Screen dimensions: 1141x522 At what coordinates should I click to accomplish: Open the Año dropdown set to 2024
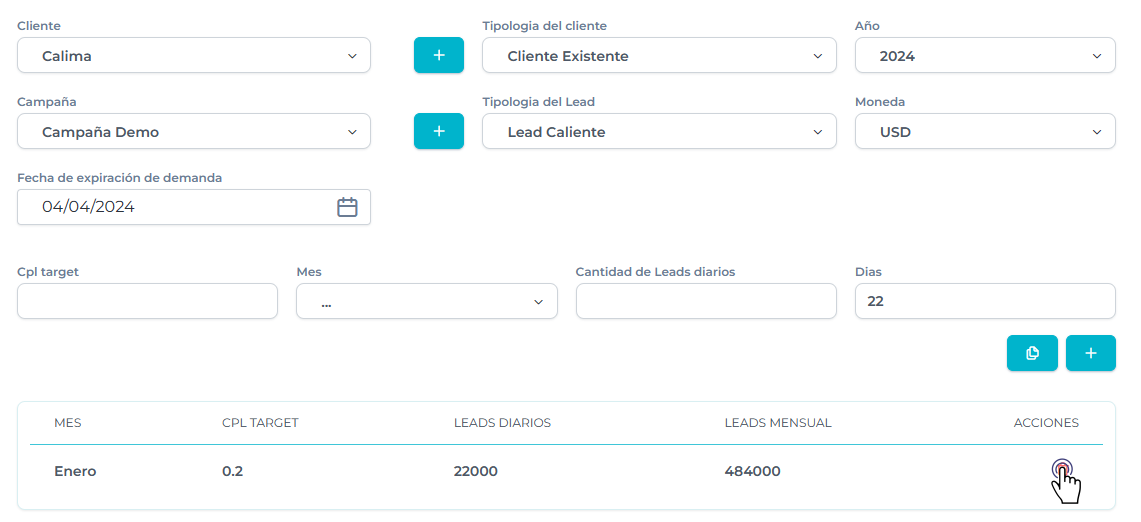coord(985,56)
